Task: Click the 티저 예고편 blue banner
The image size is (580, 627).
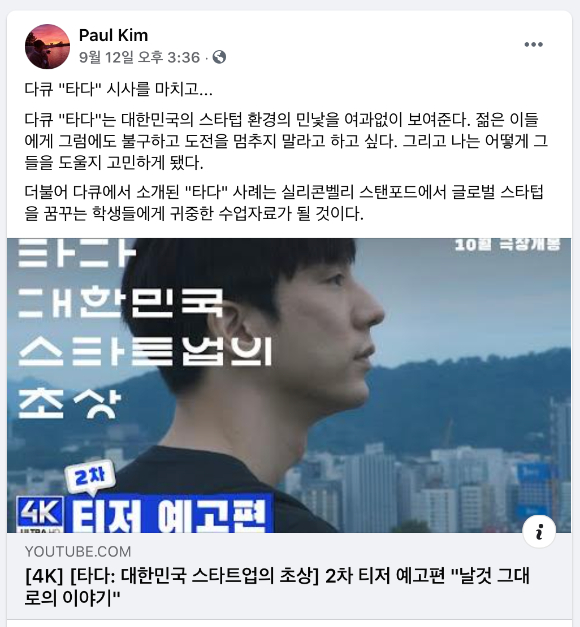Action: [x=169, y=514]
